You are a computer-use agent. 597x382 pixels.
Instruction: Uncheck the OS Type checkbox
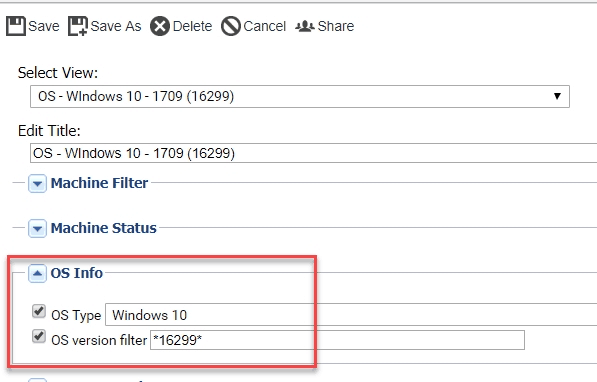click(38, 311)
